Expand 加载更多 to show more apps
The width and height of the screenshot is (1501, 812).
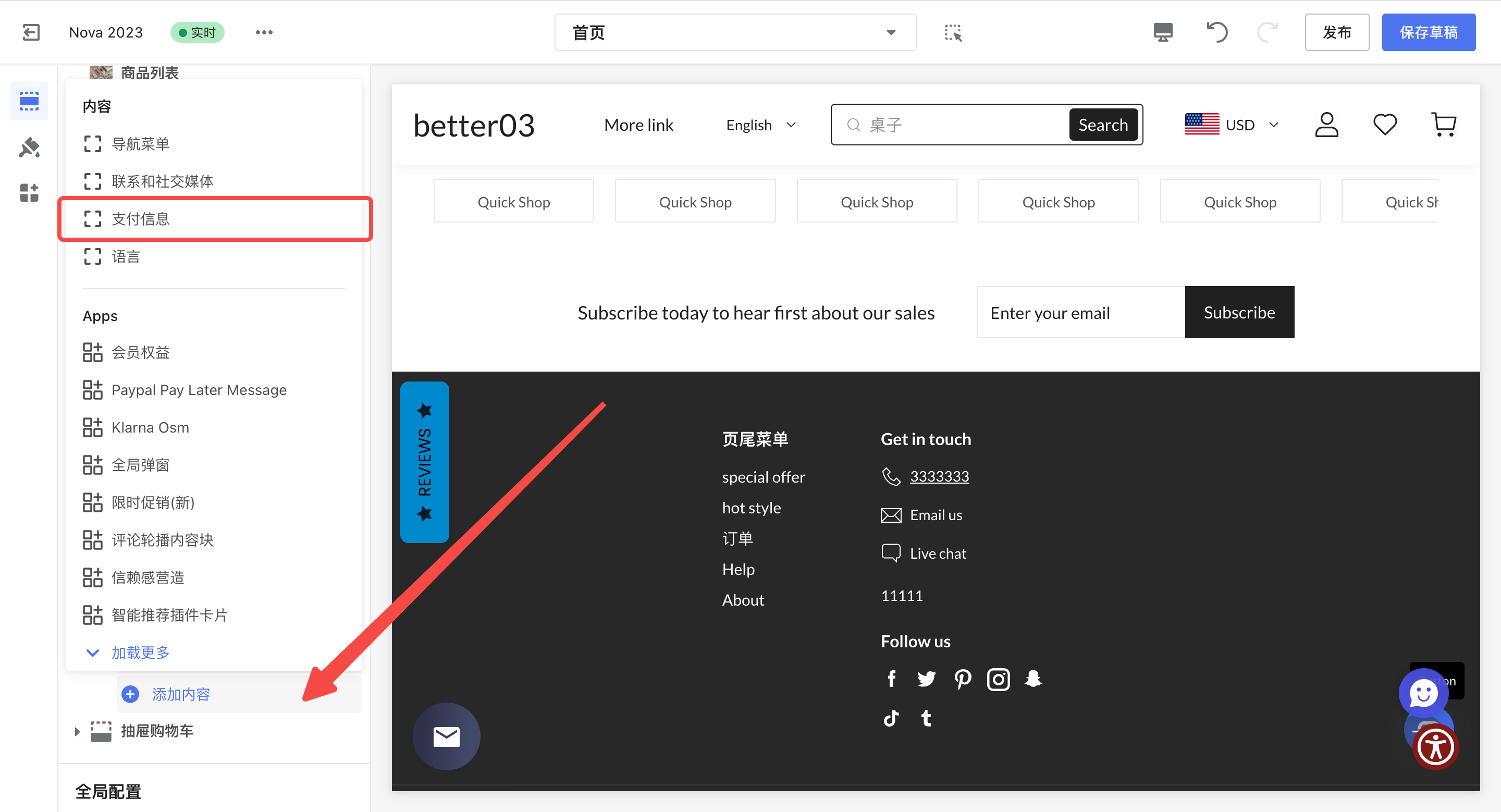tap(140, 653)
